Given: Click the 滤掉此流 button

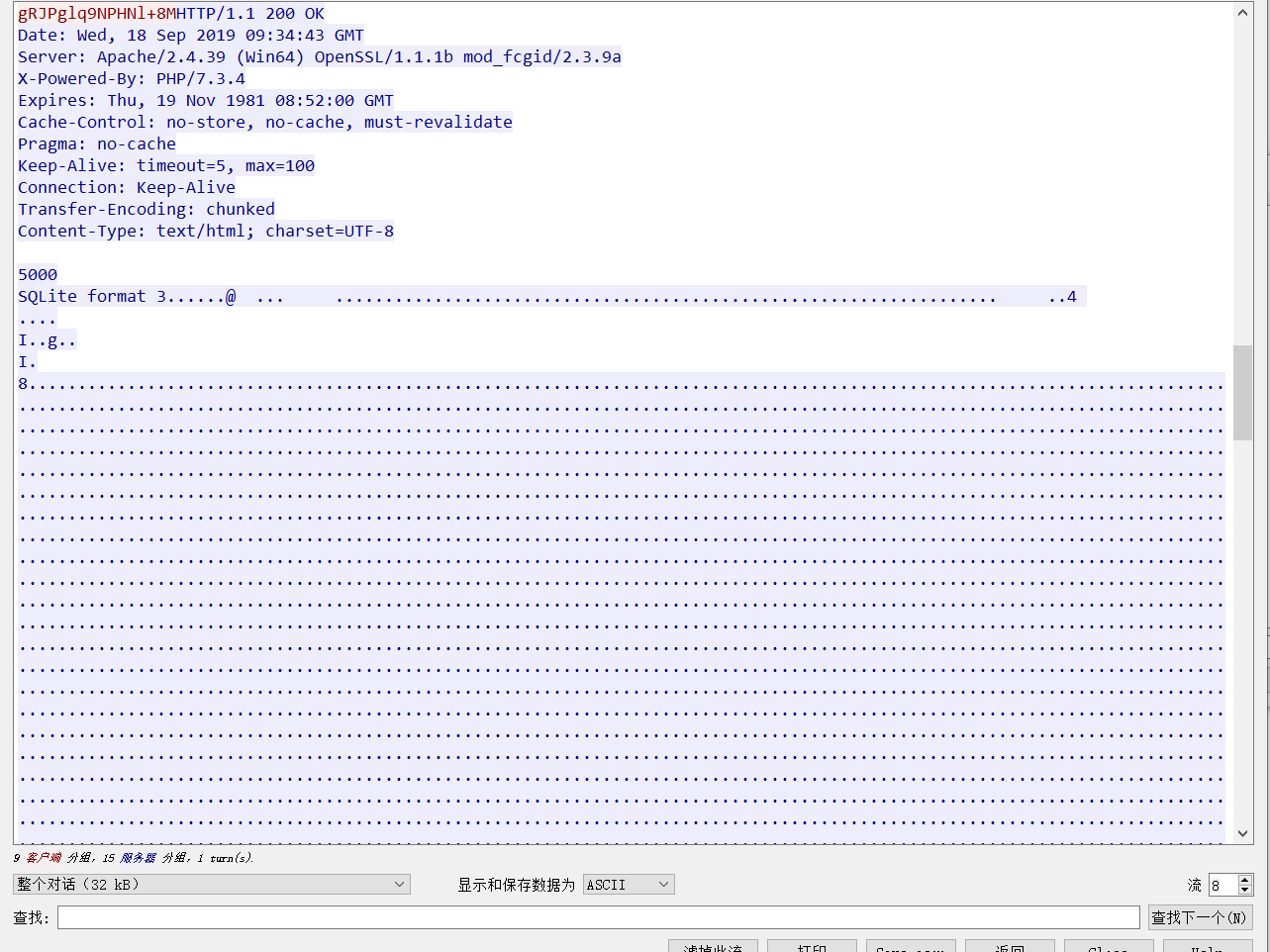Looking at the screenshot, I should pos(713,946).
